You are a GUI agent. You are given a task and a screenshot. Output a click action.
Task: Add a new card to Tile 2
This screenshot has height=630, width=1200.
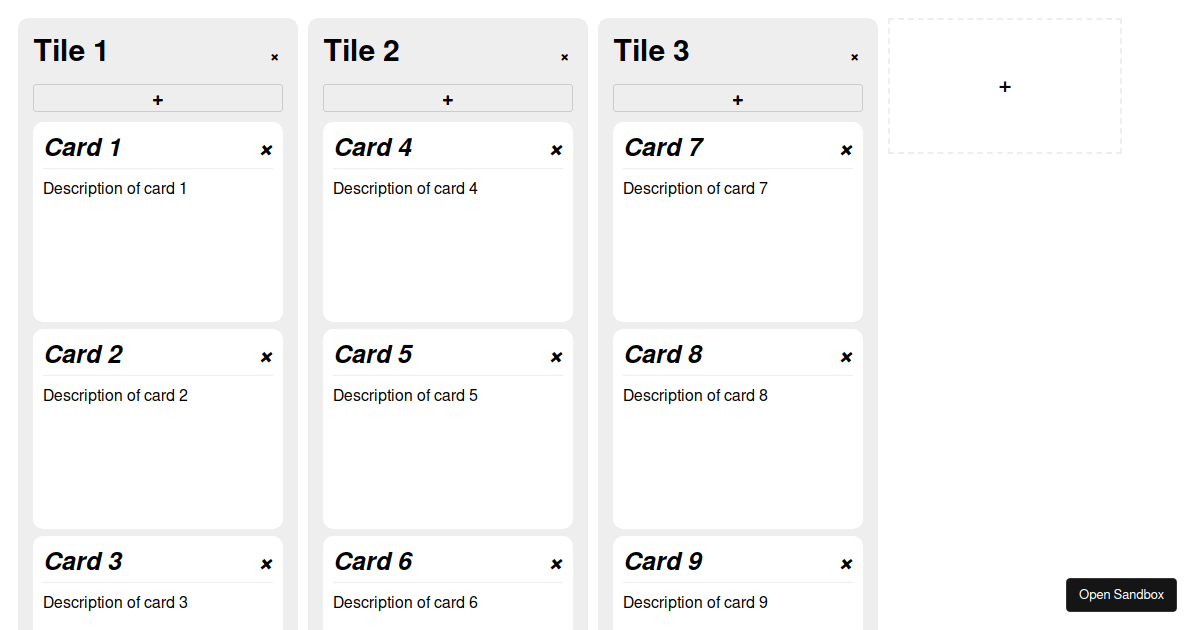448,98
